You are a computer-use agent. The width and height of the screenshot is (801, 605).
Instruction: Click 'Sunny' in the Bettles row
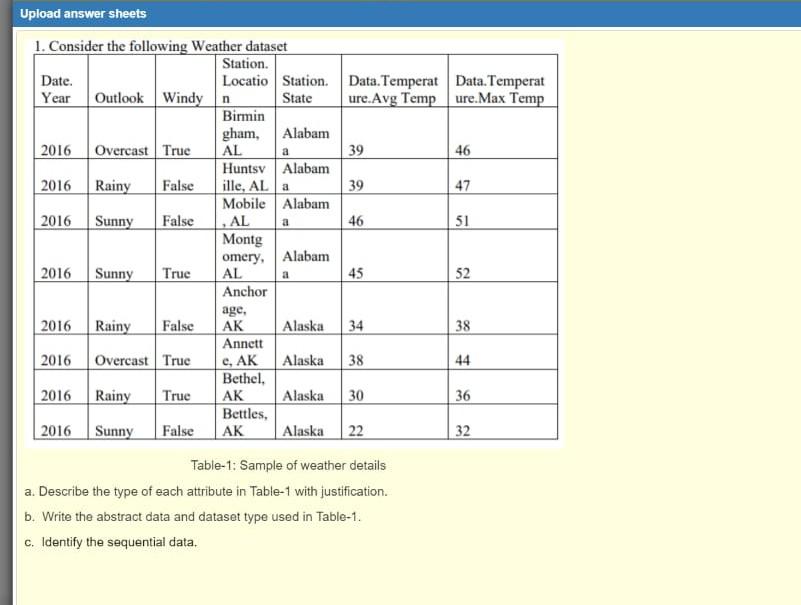click(x=114, y=431)
